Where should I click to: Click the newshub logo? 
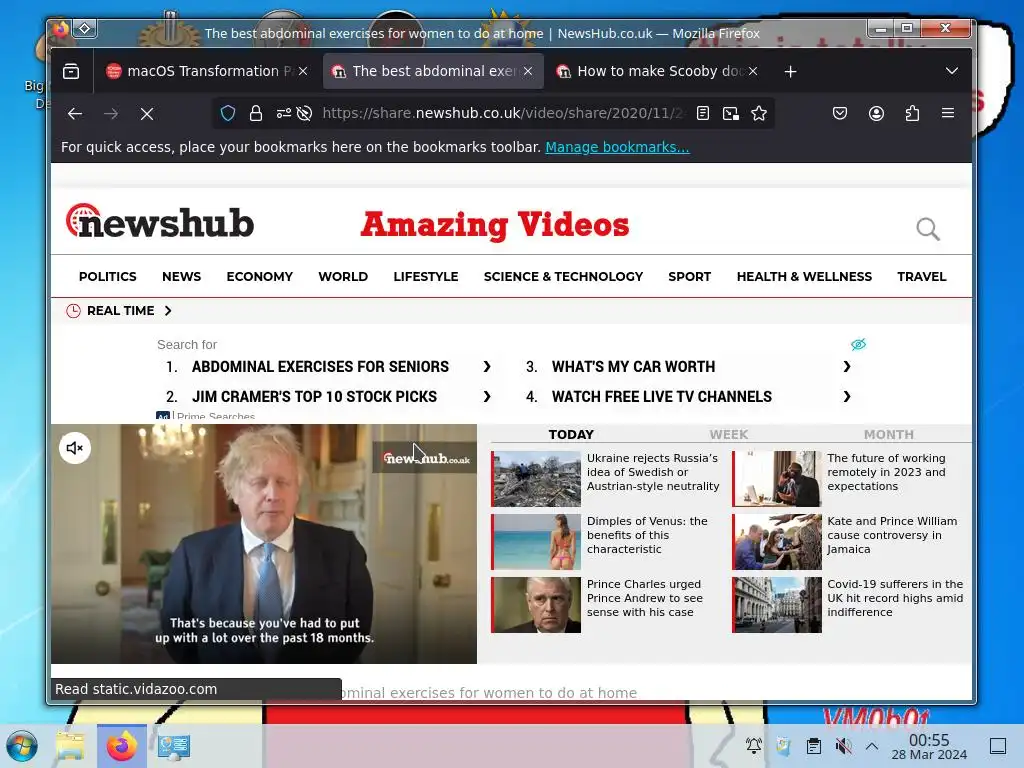pos(160,221)
